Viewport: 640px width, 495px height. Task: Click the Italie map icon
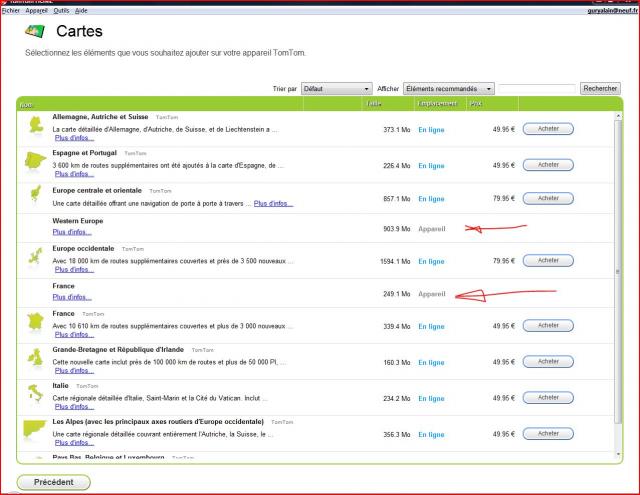(36, 394)
